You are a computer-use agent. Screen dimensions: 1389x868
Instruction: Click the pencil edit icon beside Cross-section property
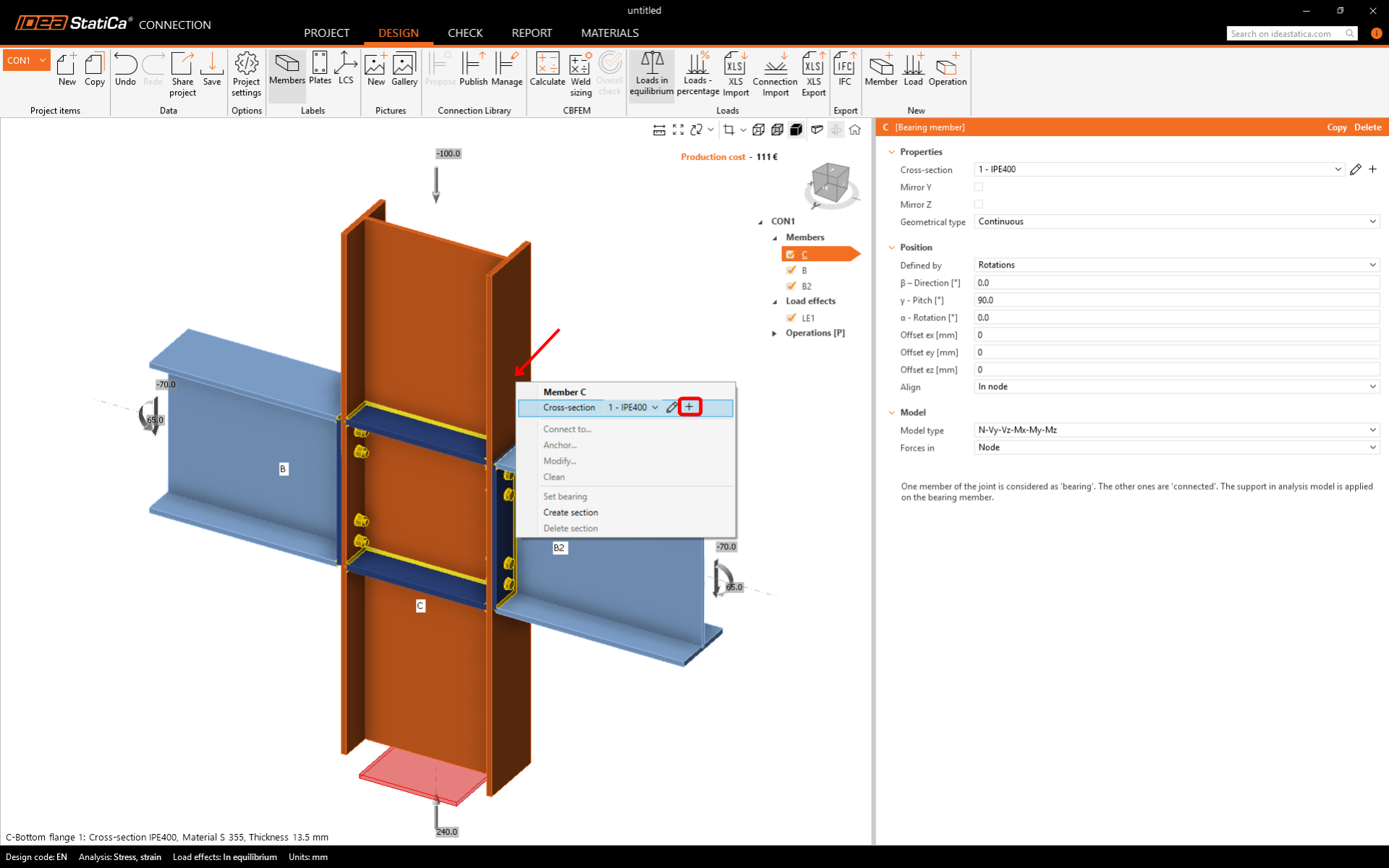coord(1355,169)
